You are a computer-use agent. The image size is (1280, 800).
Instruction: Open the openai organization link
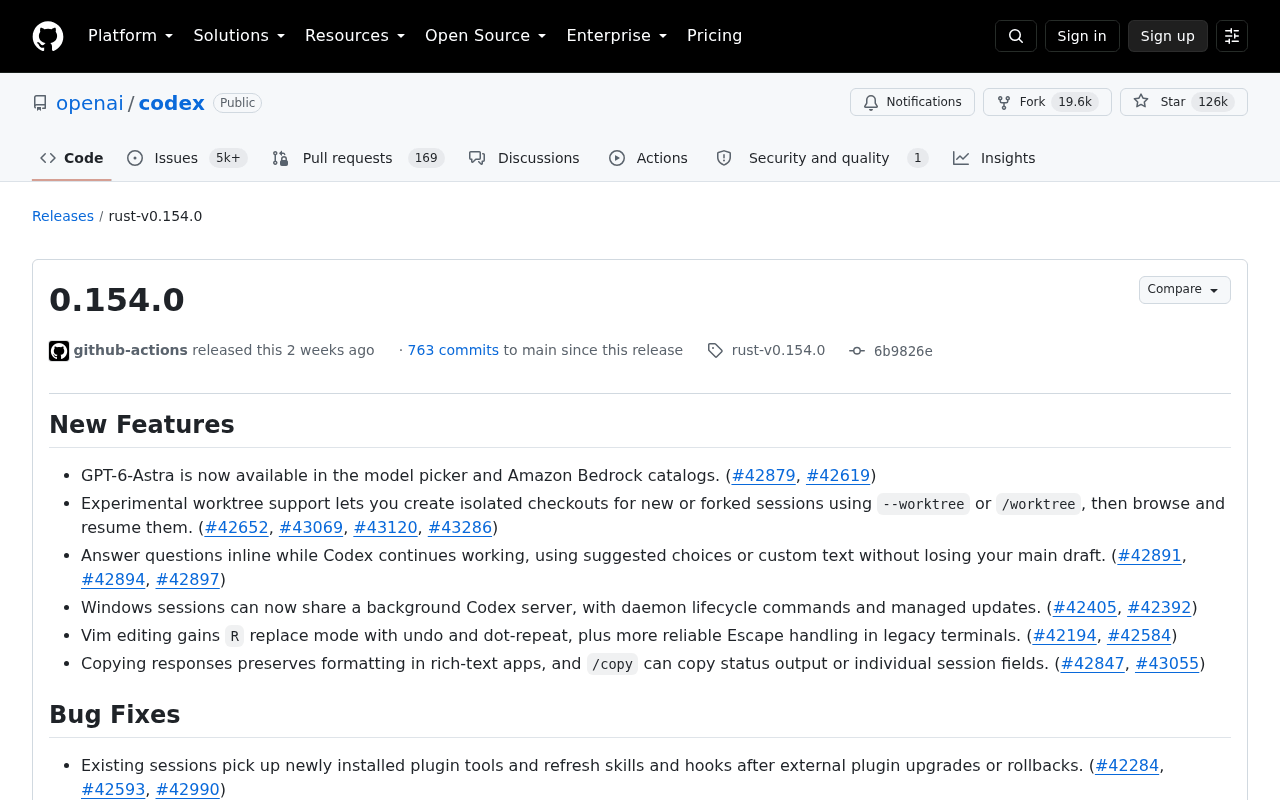(90, 103)
